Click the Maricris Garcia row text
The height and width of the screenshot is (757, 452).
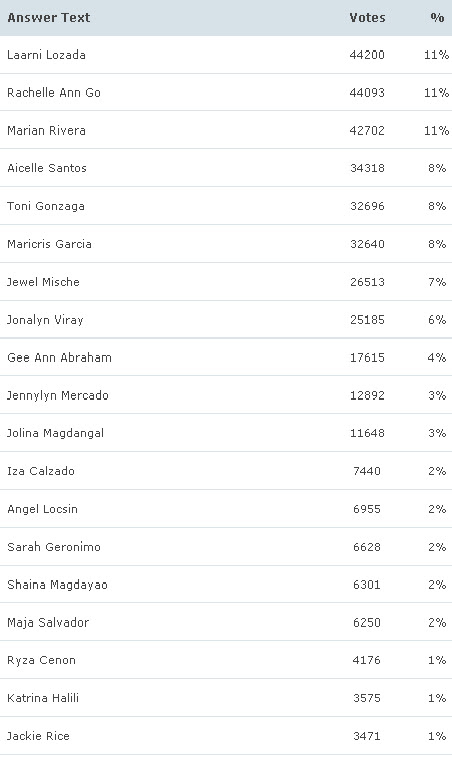pyautogui.click(x=49, y=244)
